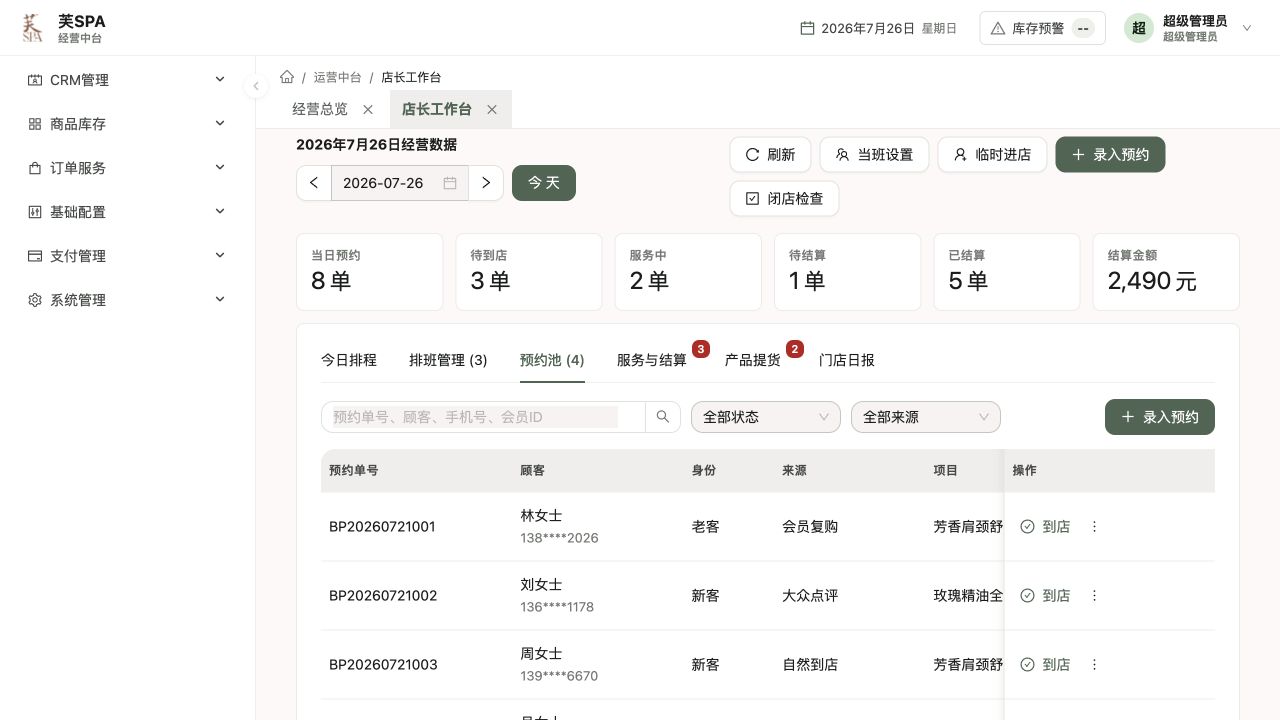The height and width of the screenshot is (720, 1280).
Task: Select the 预约池 (4) tab
Action: 552,360
